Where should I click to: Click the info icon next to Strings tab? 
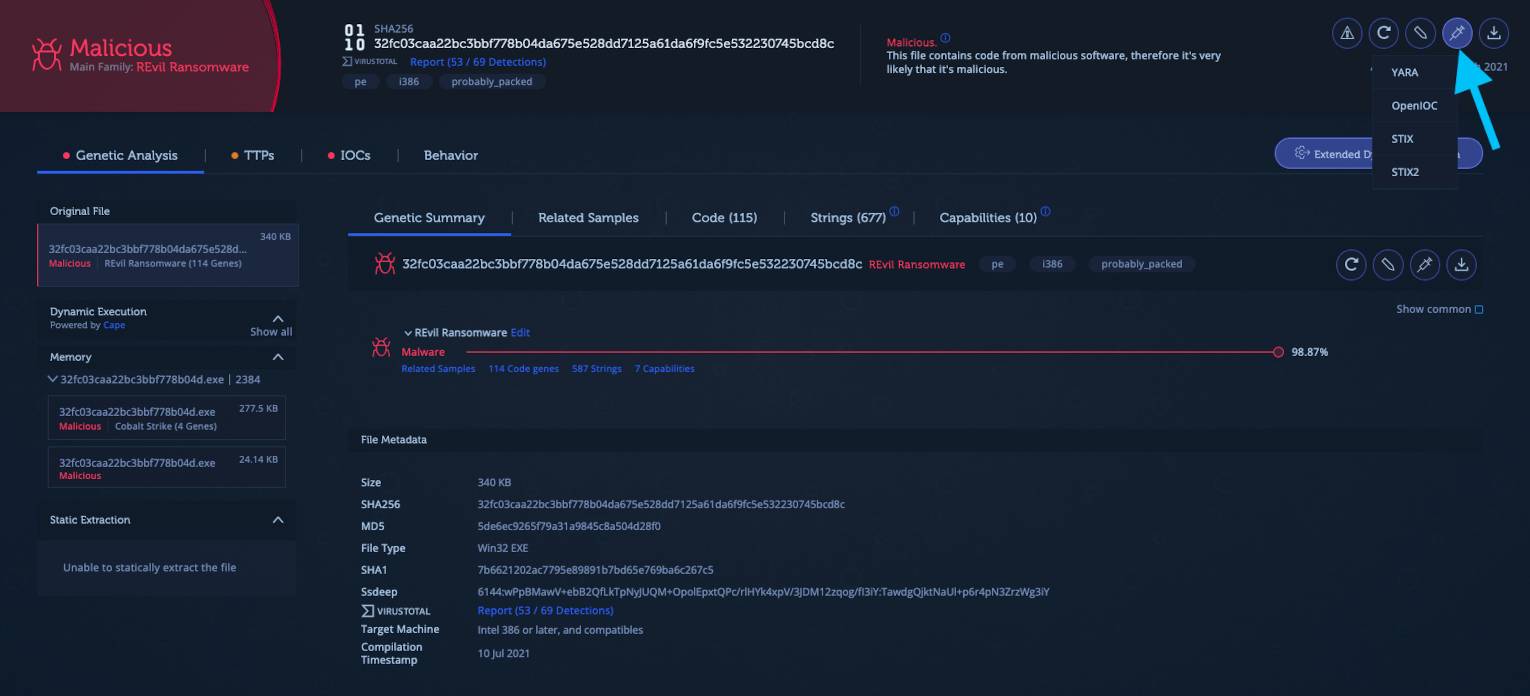[x=894, y=212]
